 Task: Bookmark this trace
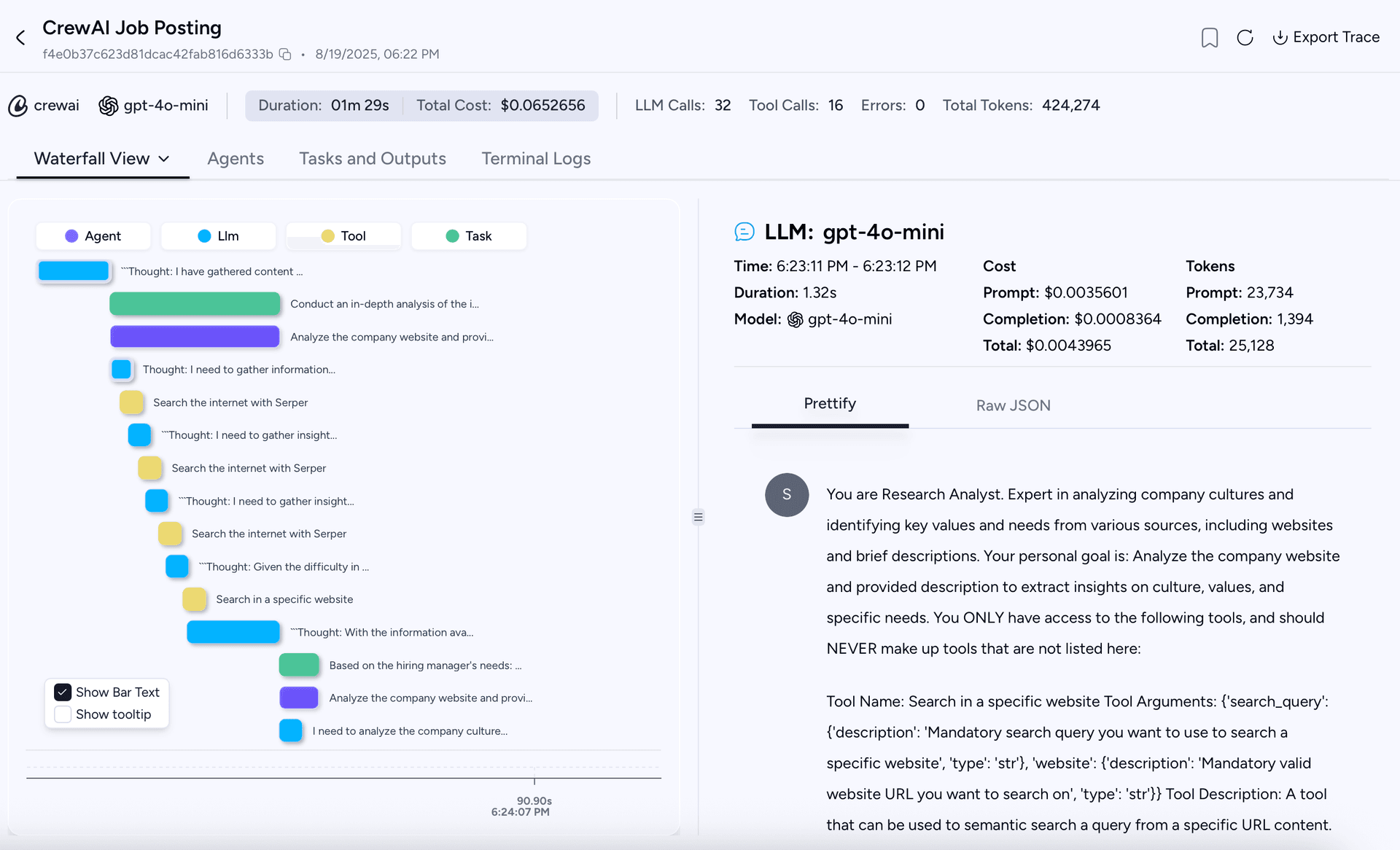pos(1210,38)
